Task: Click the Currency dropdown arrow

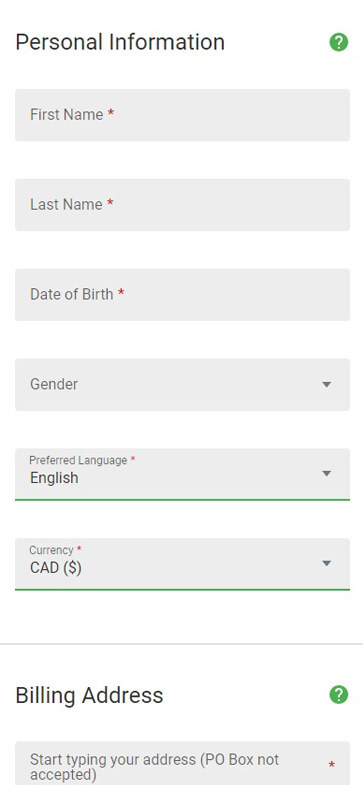Action: 326,564
